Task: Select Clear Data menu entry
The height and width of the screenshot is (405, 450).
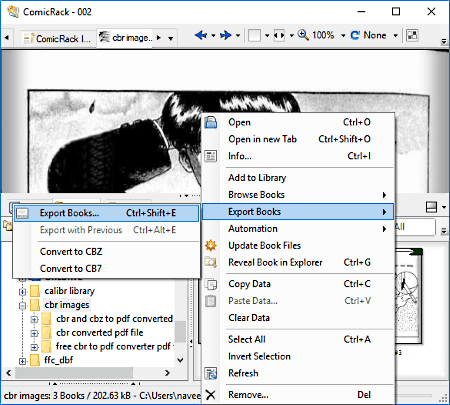Action: (298, 318)
